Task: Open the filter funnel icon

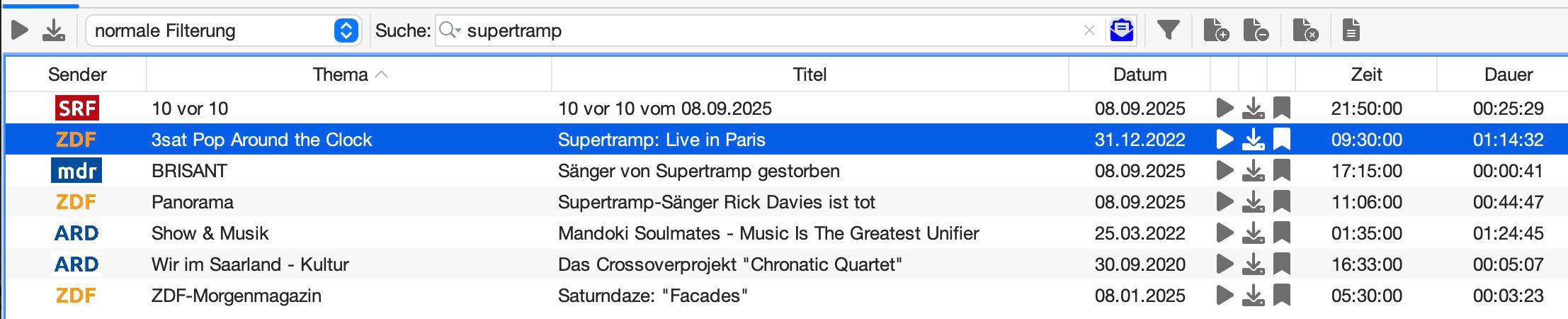Action: coord(1168,30)
